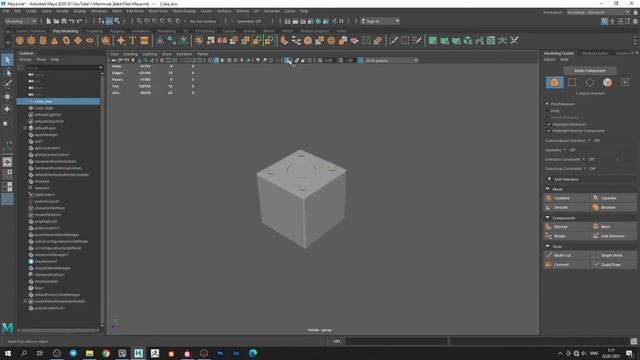Select Cube_low in the Outliner
Viewport: 640px width, 360px height.
pos(58,101)
